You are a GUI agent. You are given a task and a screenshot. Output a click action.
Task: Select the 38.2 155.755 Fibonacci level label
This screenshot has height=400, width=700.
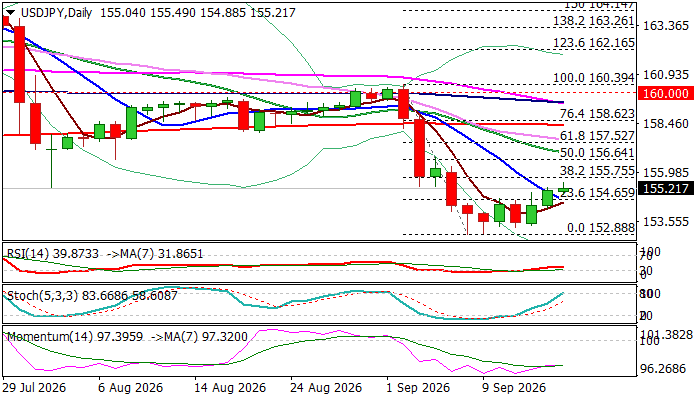tap(597, 171)
